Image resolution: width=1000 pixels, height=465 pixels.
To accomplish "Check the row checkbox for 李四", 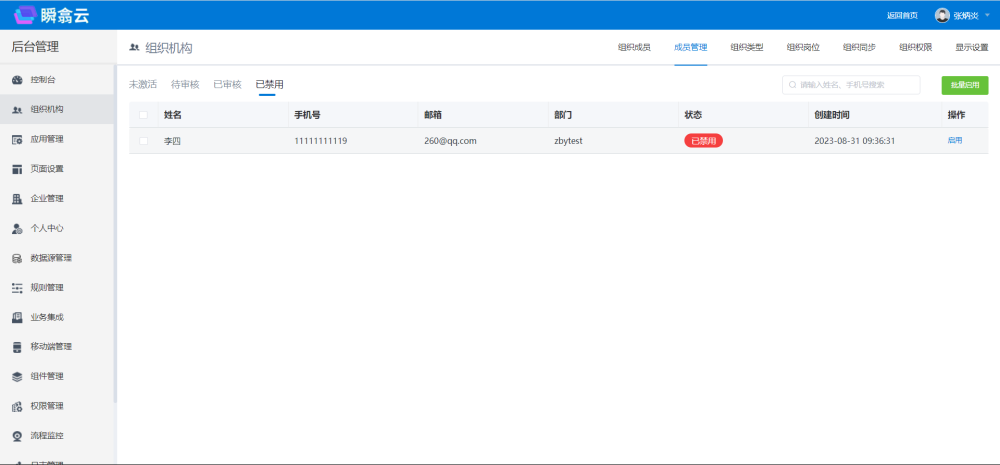I will [x=143, y=141].
